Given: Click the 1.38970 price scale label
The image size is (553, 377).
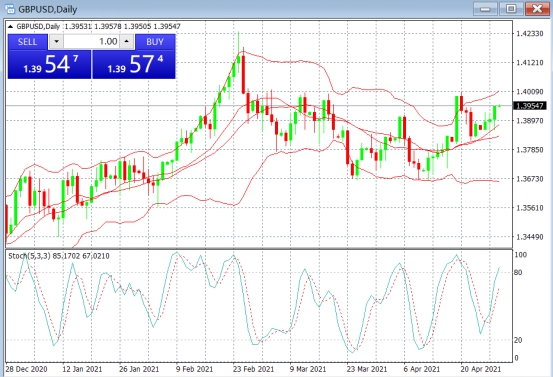Looking at the screenshot, I should click(530, 121).
